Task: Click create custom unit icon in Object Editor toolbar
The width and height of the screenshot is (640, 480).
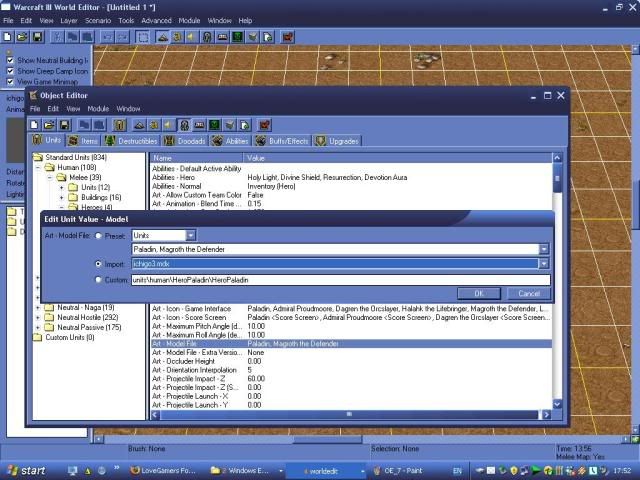Action: click(x=119, y=125)
